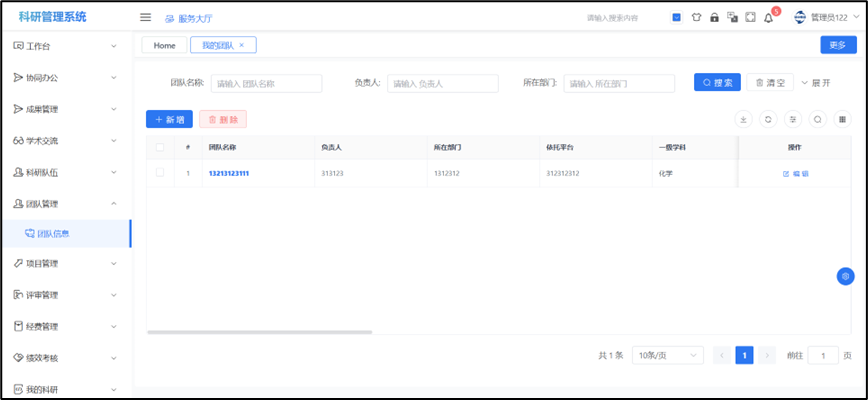Check the select-all checkbox in table header

pos(160,147)
